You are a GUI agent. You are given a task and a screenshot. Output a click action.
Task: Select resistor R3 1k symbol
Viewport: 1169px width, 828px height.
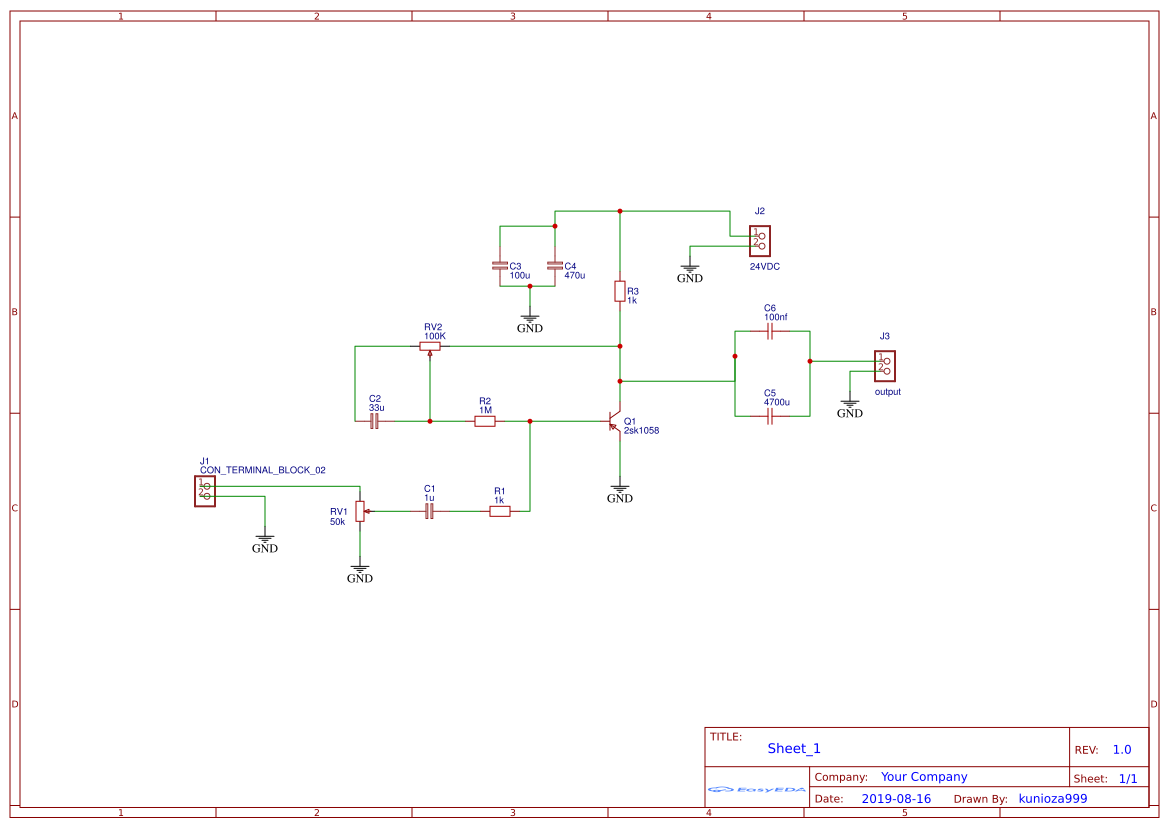[621, 292]
